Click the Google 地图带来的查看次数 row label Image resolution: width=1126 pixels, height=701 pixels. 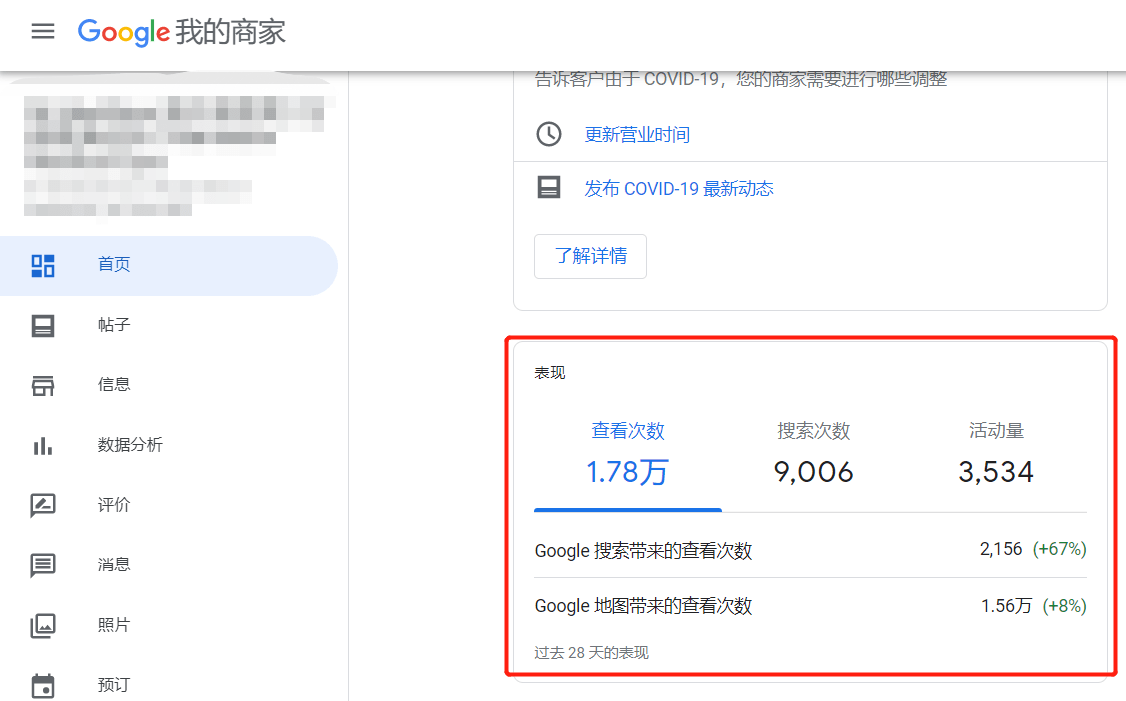point(643,606)
